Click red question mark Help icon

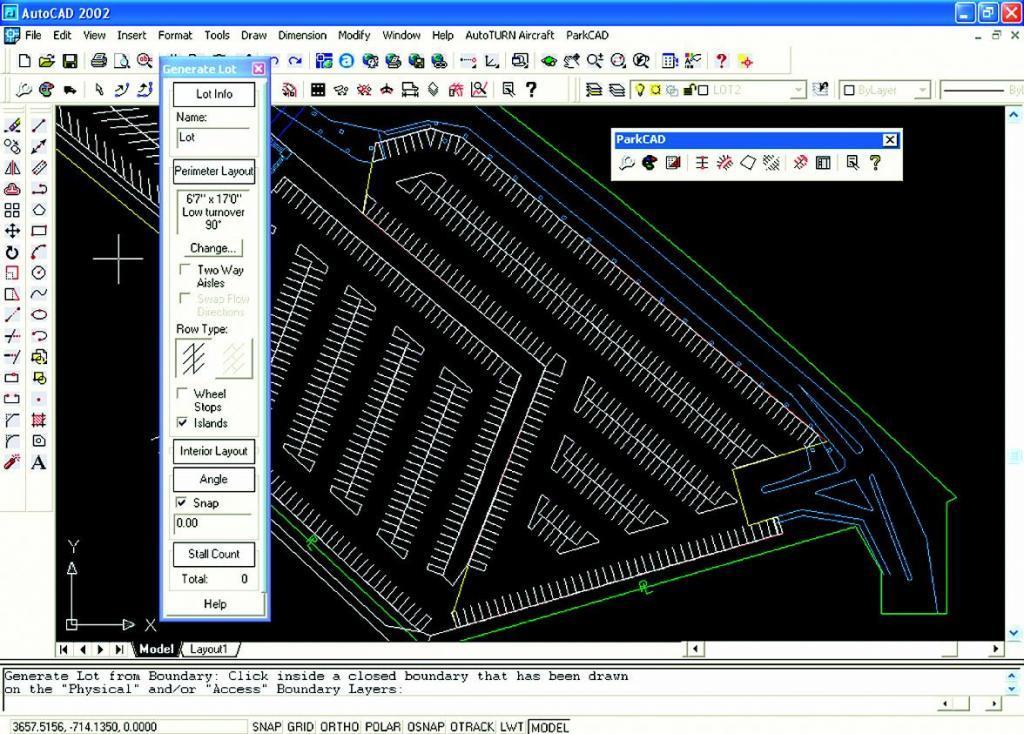721,61
